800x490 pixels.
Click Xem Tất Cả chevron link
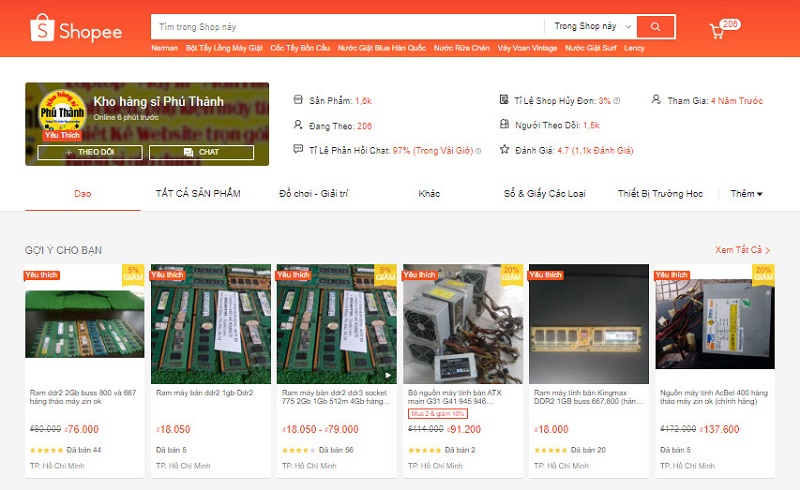coord(742,250)
